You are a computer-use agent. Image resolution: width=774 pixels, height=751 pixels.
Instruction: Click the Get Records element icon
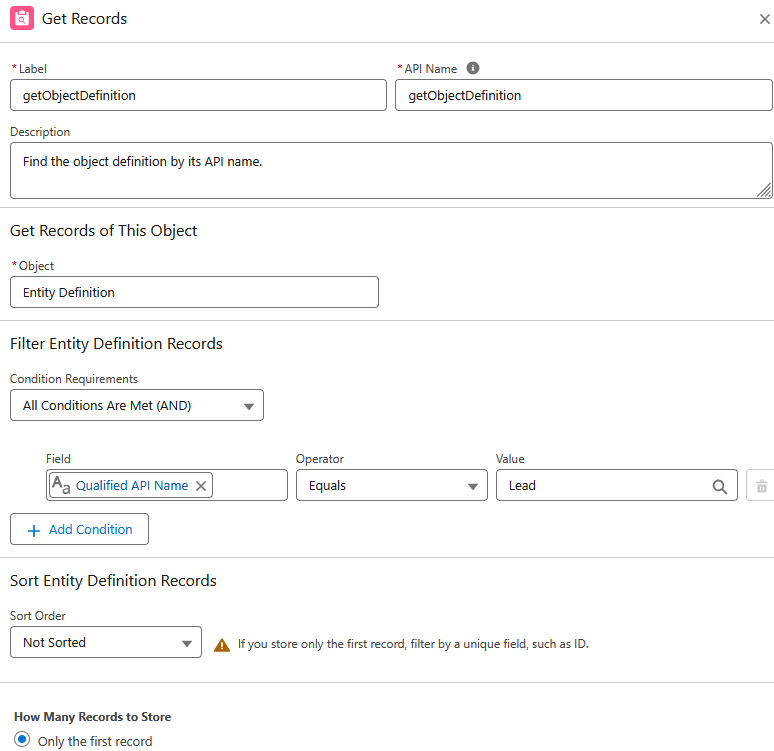(x=22, y=18)
